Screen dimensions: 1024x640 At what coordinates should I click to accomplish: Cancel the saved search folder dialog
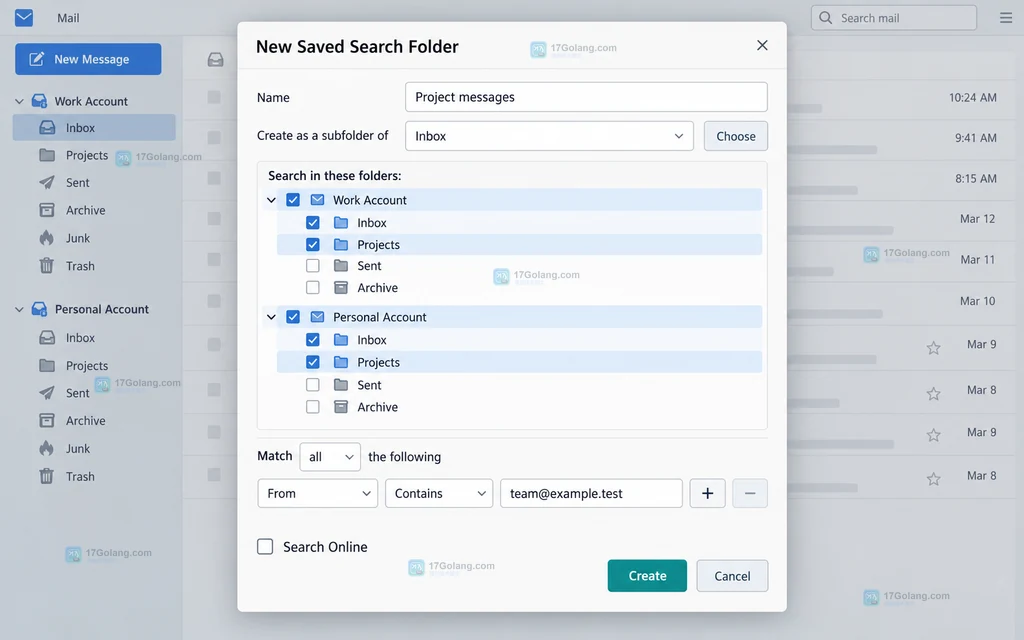click(732, 575)
